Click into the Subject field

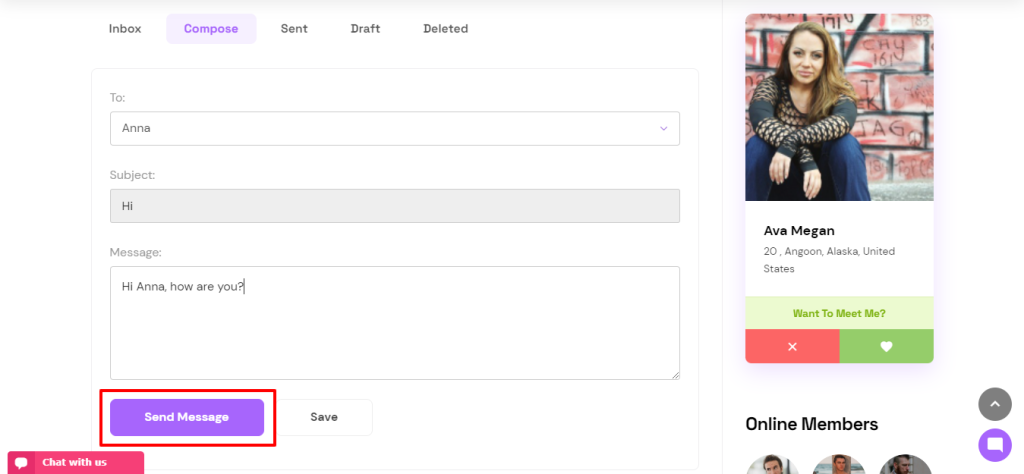click(394, 206)
